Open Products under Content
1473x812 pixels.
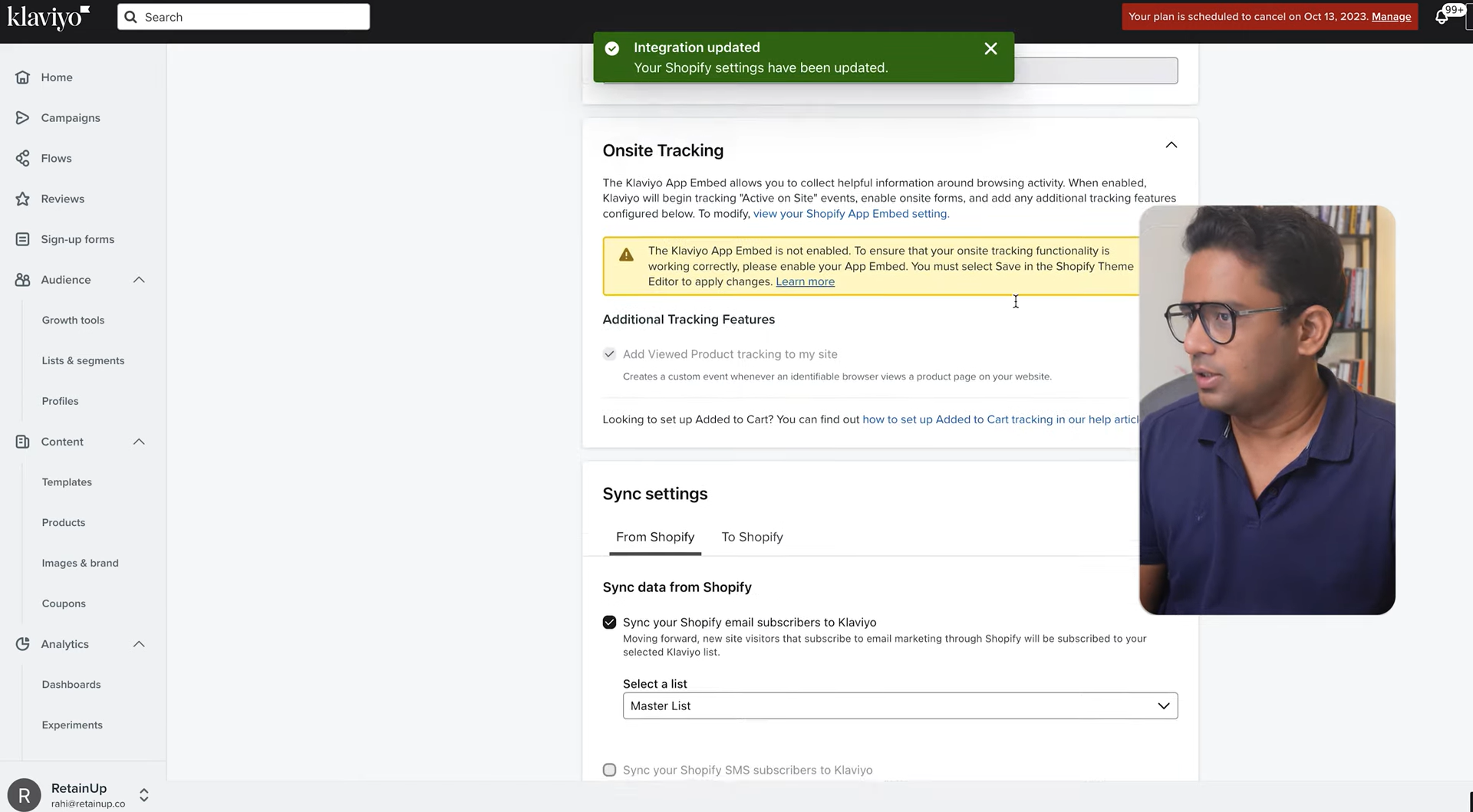point(64,523)
